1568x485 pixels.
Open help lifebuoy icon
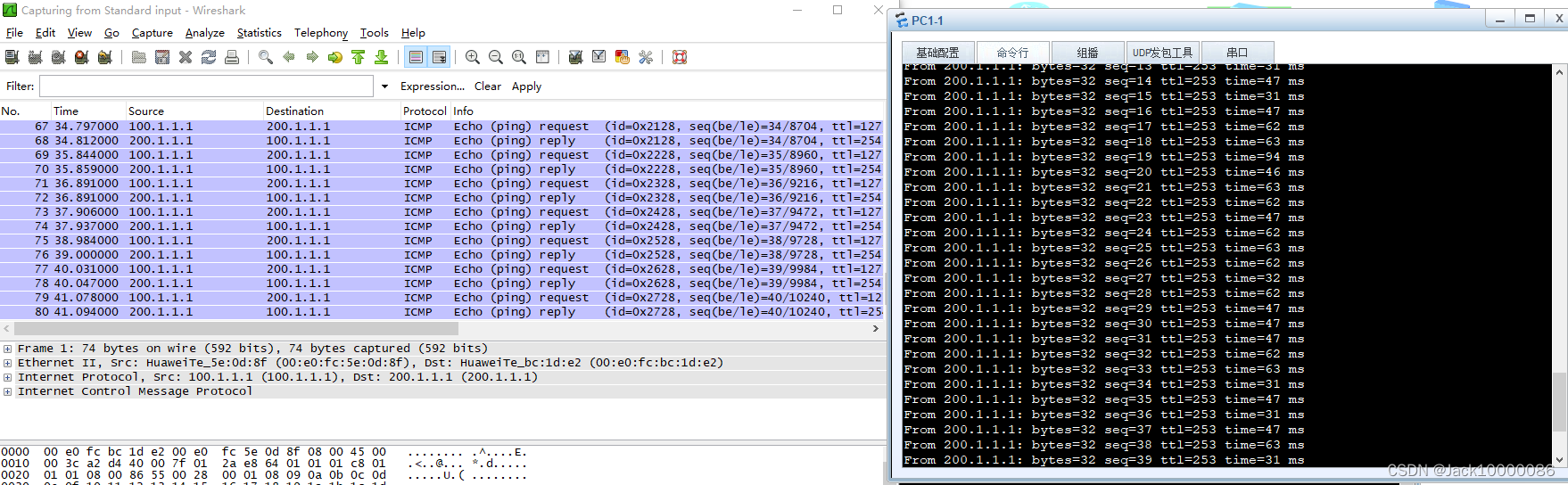pos(680,57)
